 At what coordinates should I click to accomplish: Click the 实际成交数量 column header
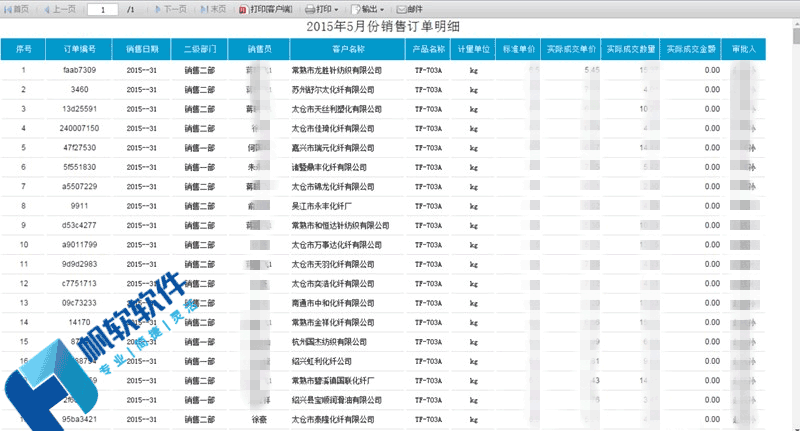tap(631, 49)
